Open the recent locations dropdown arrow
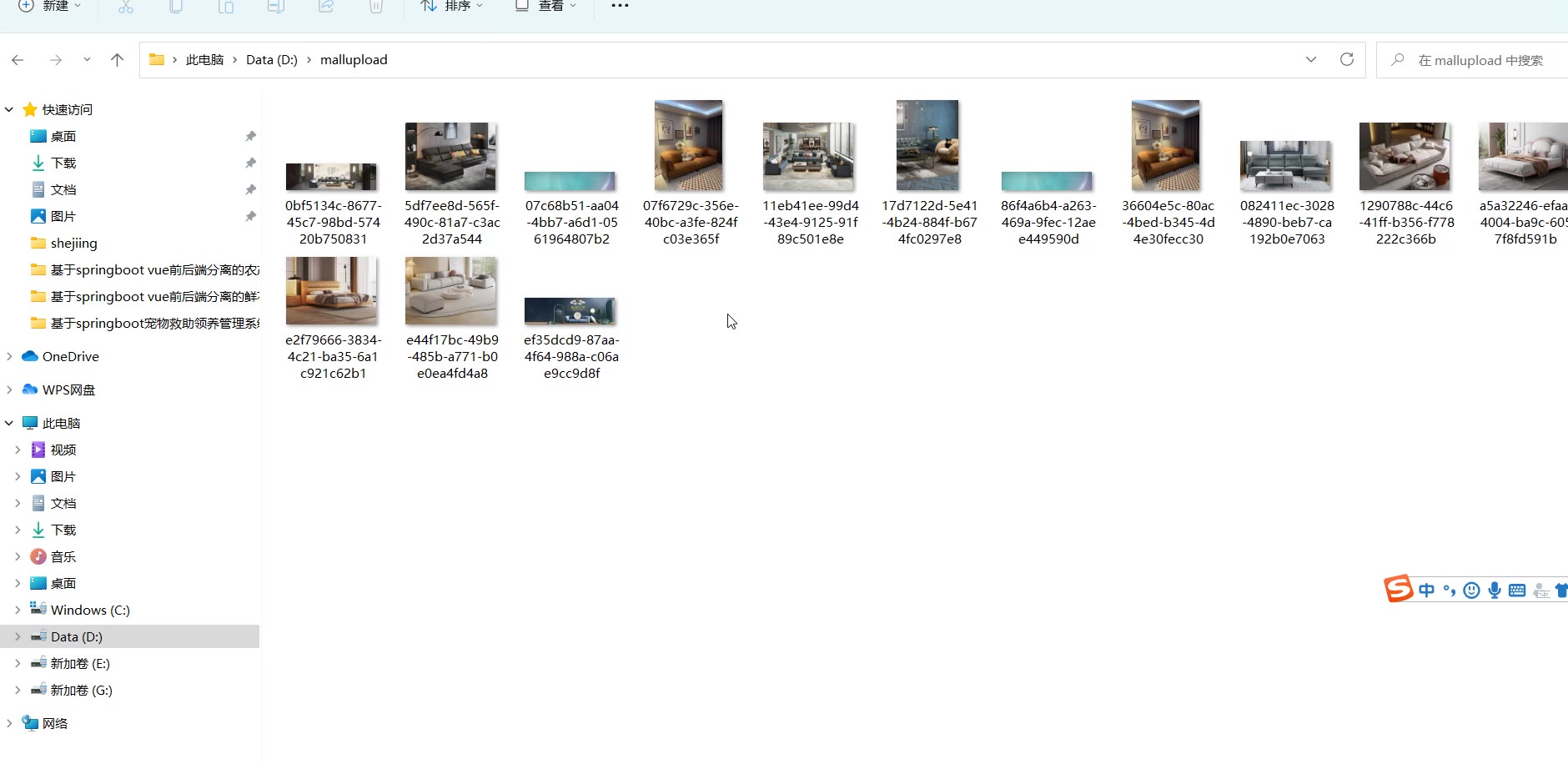This screenshot has height=764, width=1568. click(x=87, y=60)
